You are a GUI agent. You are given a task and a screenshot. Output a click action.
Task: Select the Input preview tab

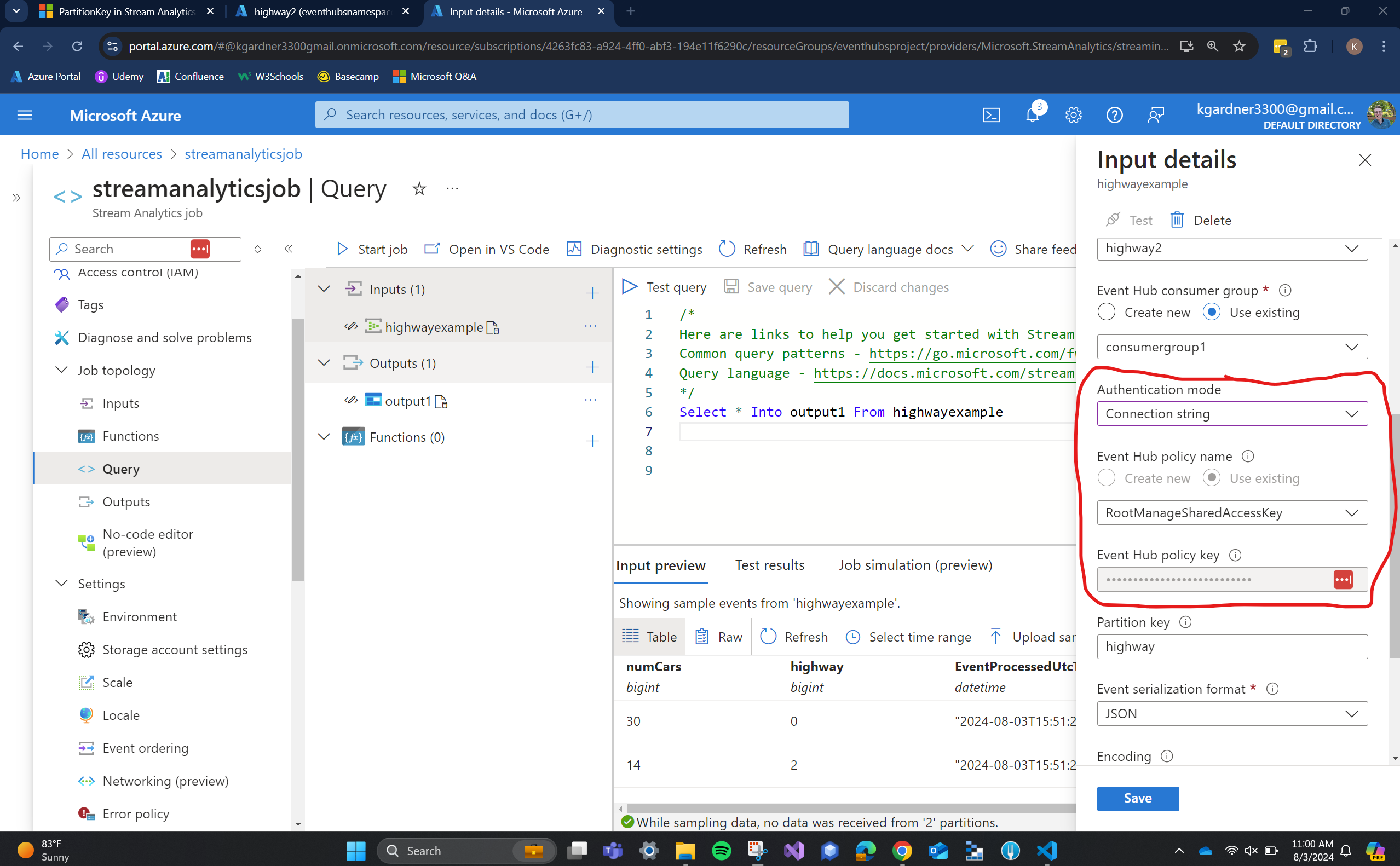point(660,566)
